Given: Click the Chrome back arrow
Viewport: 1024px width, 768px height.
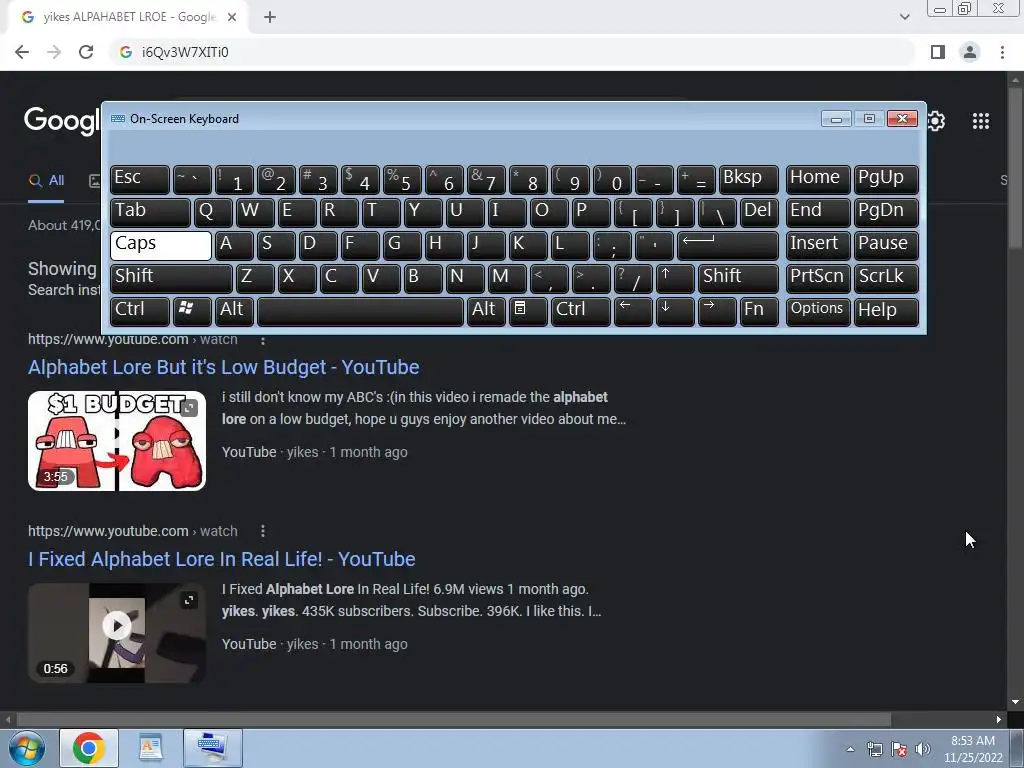Looking at the screenshot, I should pos(22,52).
